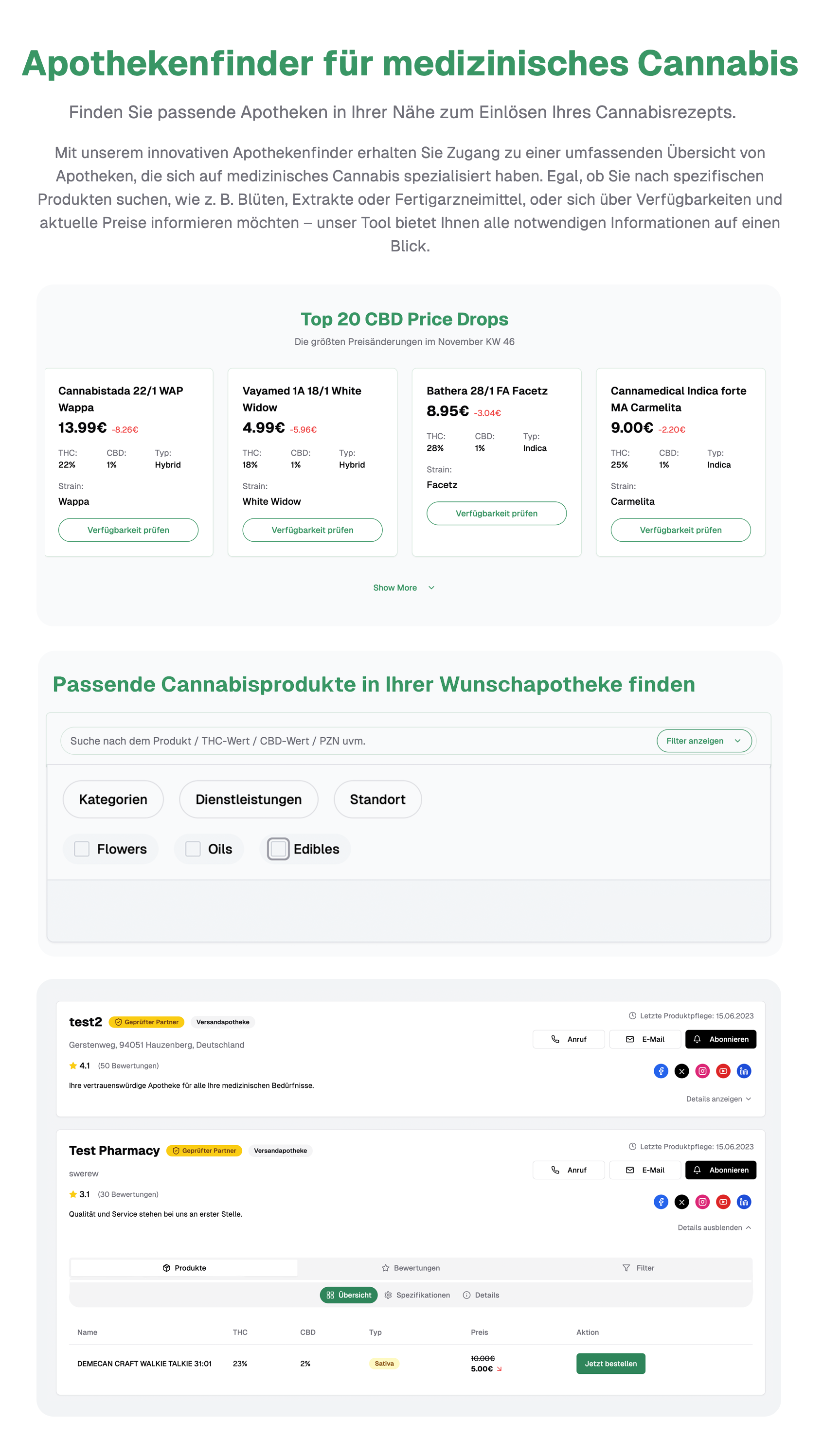Expand Details anzeigen for test2
This screenshot has width=823, height=1456.
[x=718, y=1099]
